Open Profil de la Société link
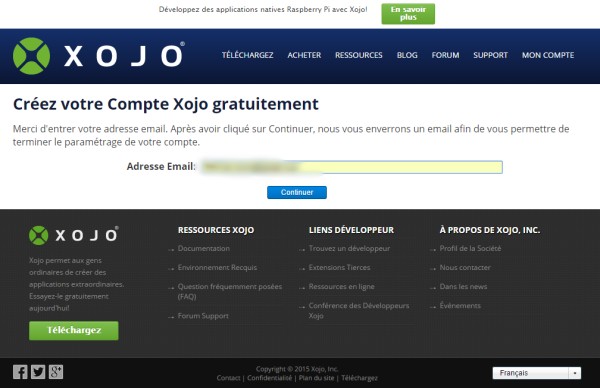Viewport: 600px width, 388px height. tap(470, 248)
